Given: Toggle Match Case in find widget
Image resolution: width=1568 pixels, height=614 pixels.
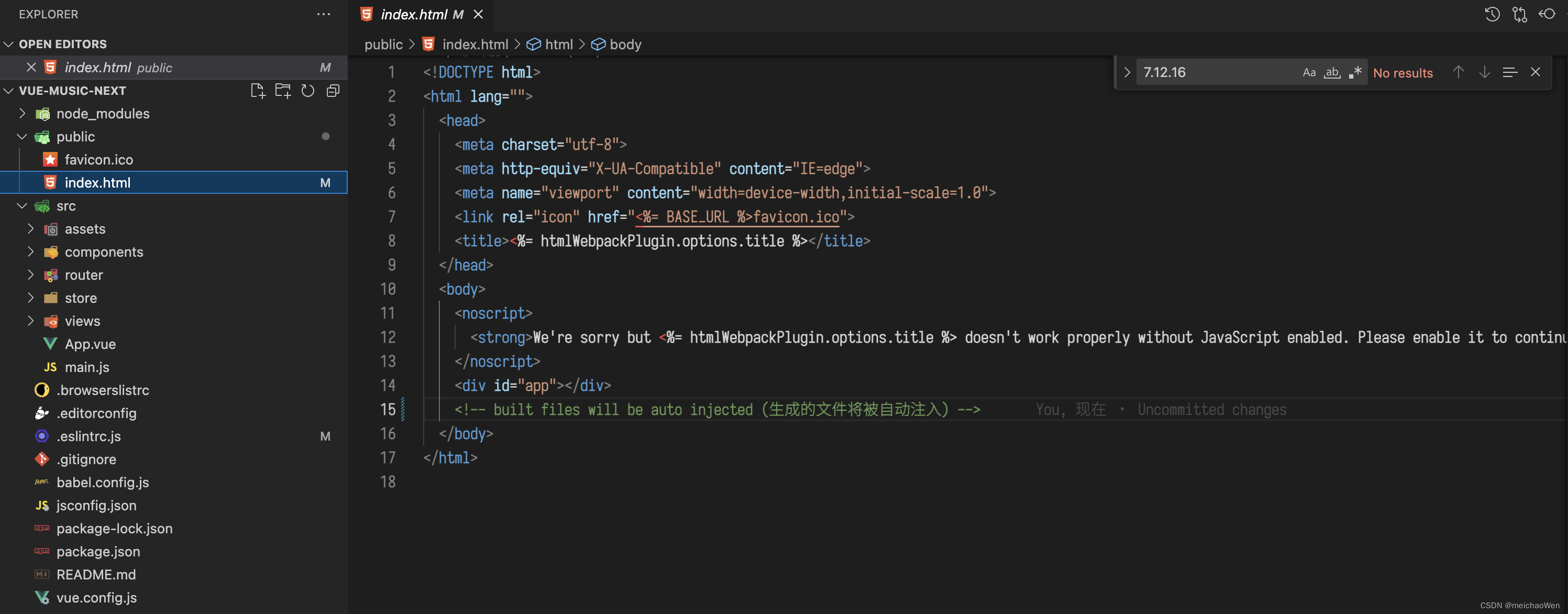Looking at the screenshot, I should tap(1309, 72).
